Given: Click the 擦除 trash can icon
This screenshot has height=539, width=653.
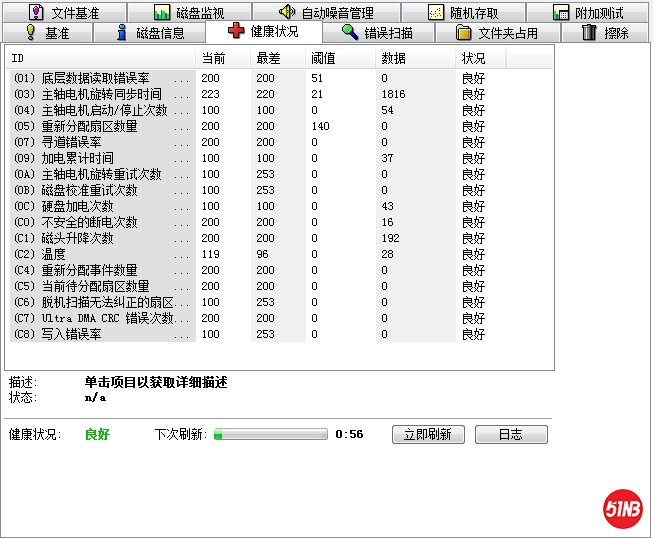Looking at the screenshot, I should pos(589,32).
